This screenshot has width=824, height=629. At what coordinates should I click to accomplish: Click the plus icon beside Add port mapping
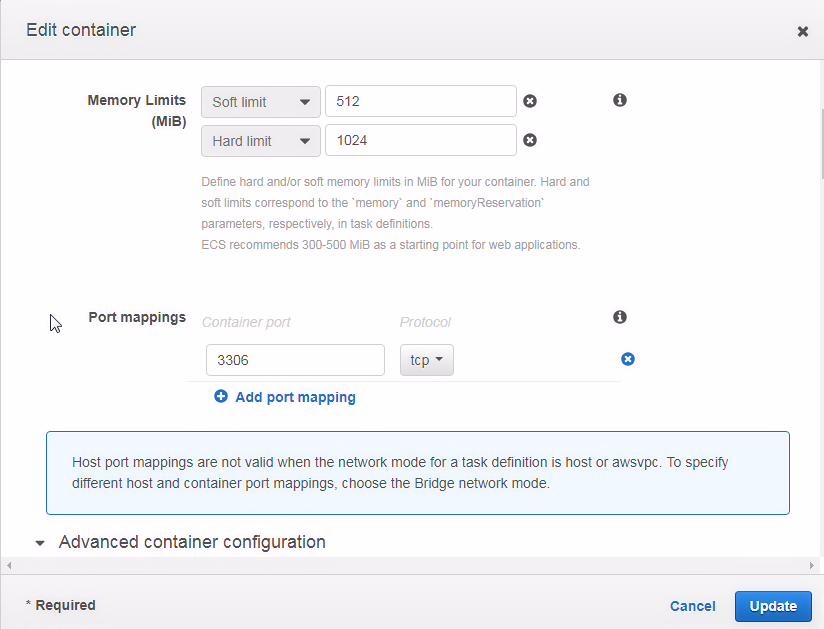point(221,396)
